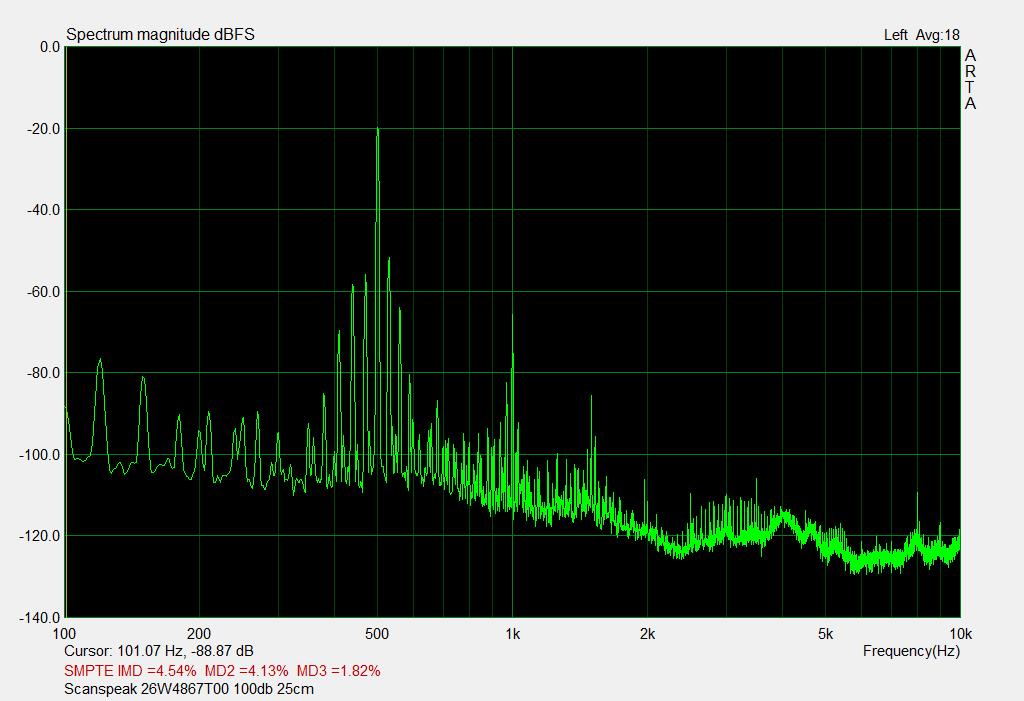Click the 200 Hz x-axis tick label

(199, 633)
